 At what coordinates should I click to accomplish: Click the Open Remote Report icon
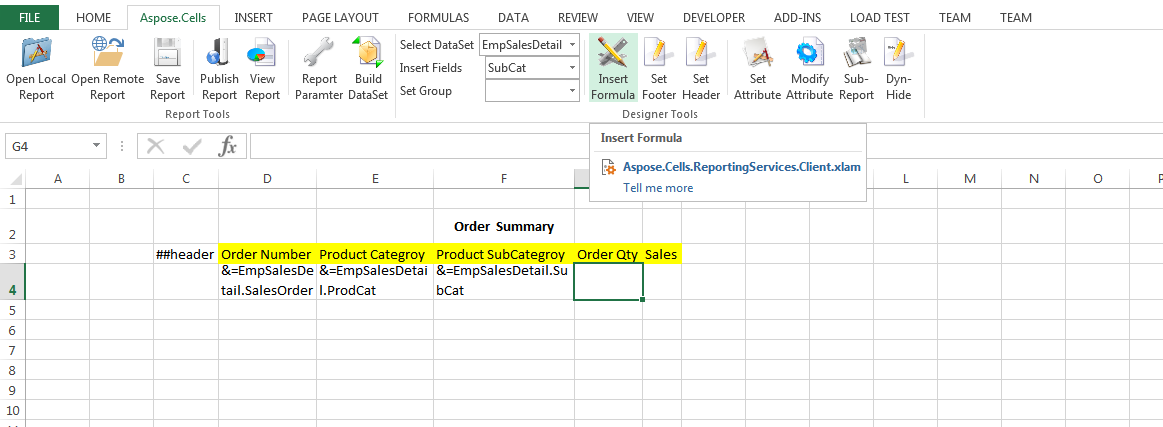(x=107, y=52)
